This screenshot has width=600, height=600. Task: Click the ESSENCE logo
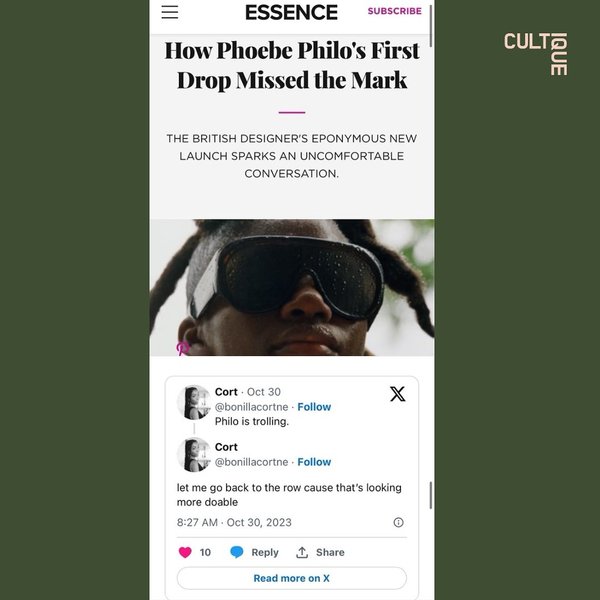point(292,12)
